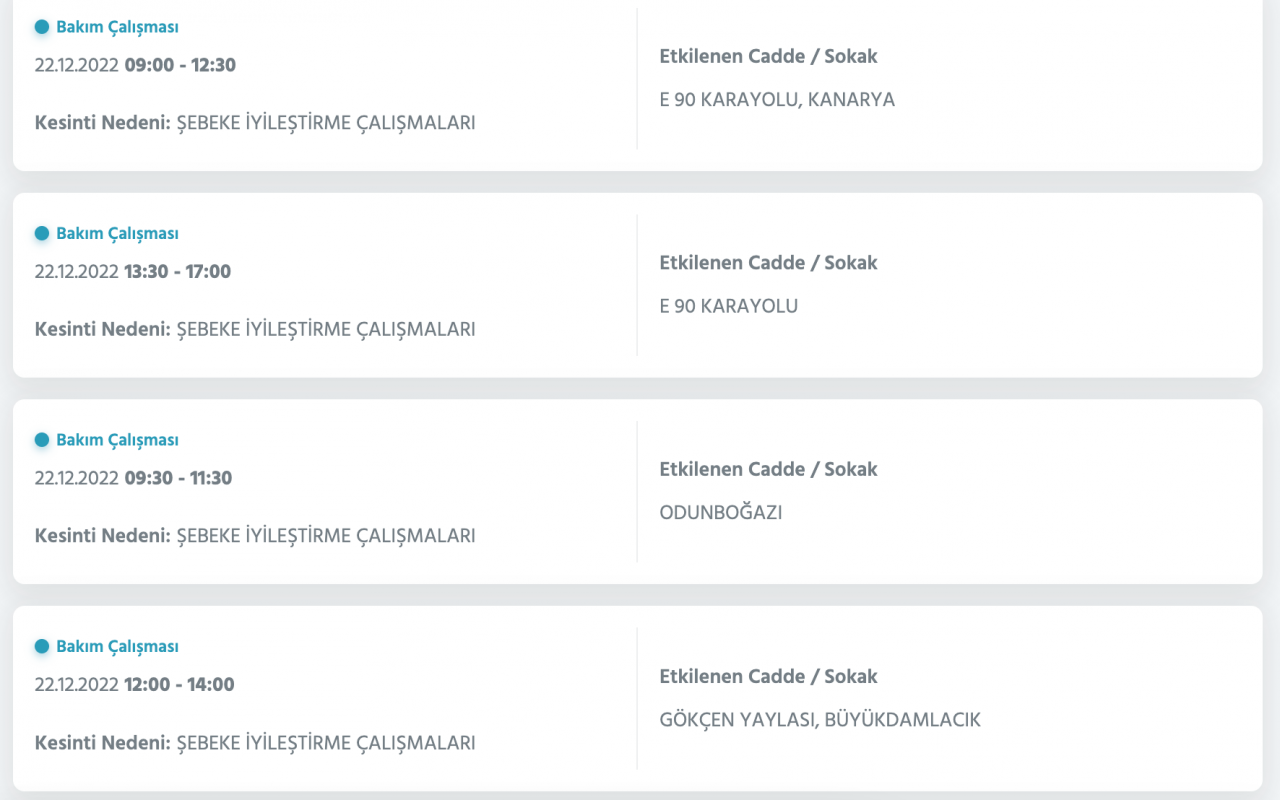Click the 09:00 - 12:30 time range
The width and height of the screenshot is (1280, 800).
(x=180, y=65)
